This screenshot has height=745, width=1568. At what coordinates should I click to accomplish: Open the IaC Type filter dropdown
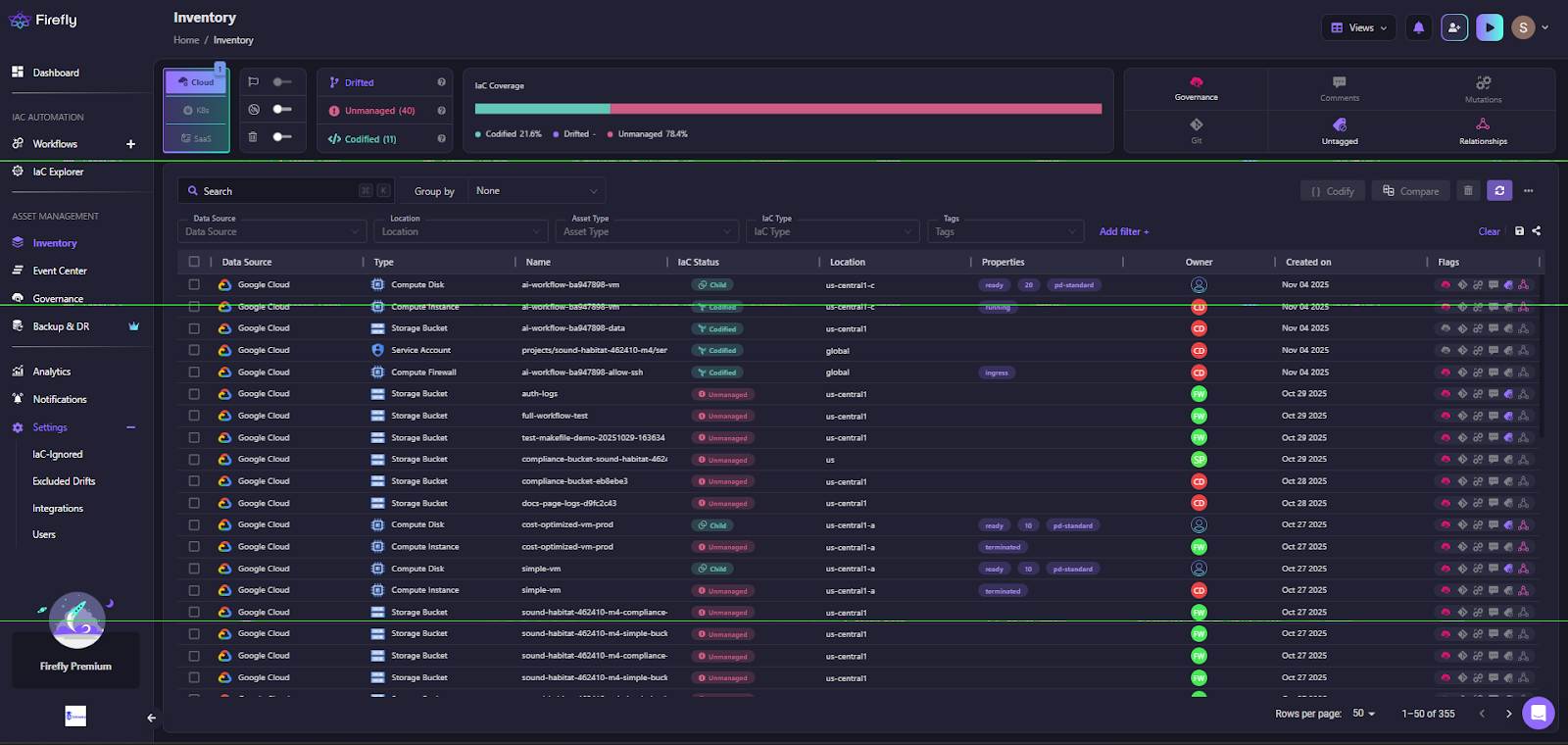pos(832,231)
